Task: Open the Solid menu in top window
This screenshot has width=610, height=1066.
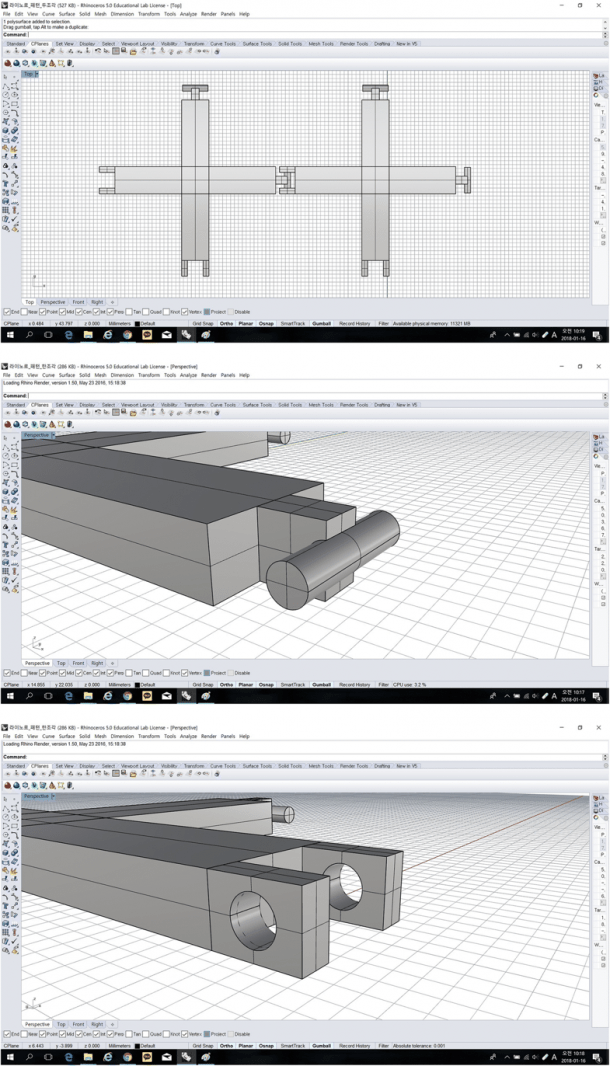Action: tap(84, 14)
